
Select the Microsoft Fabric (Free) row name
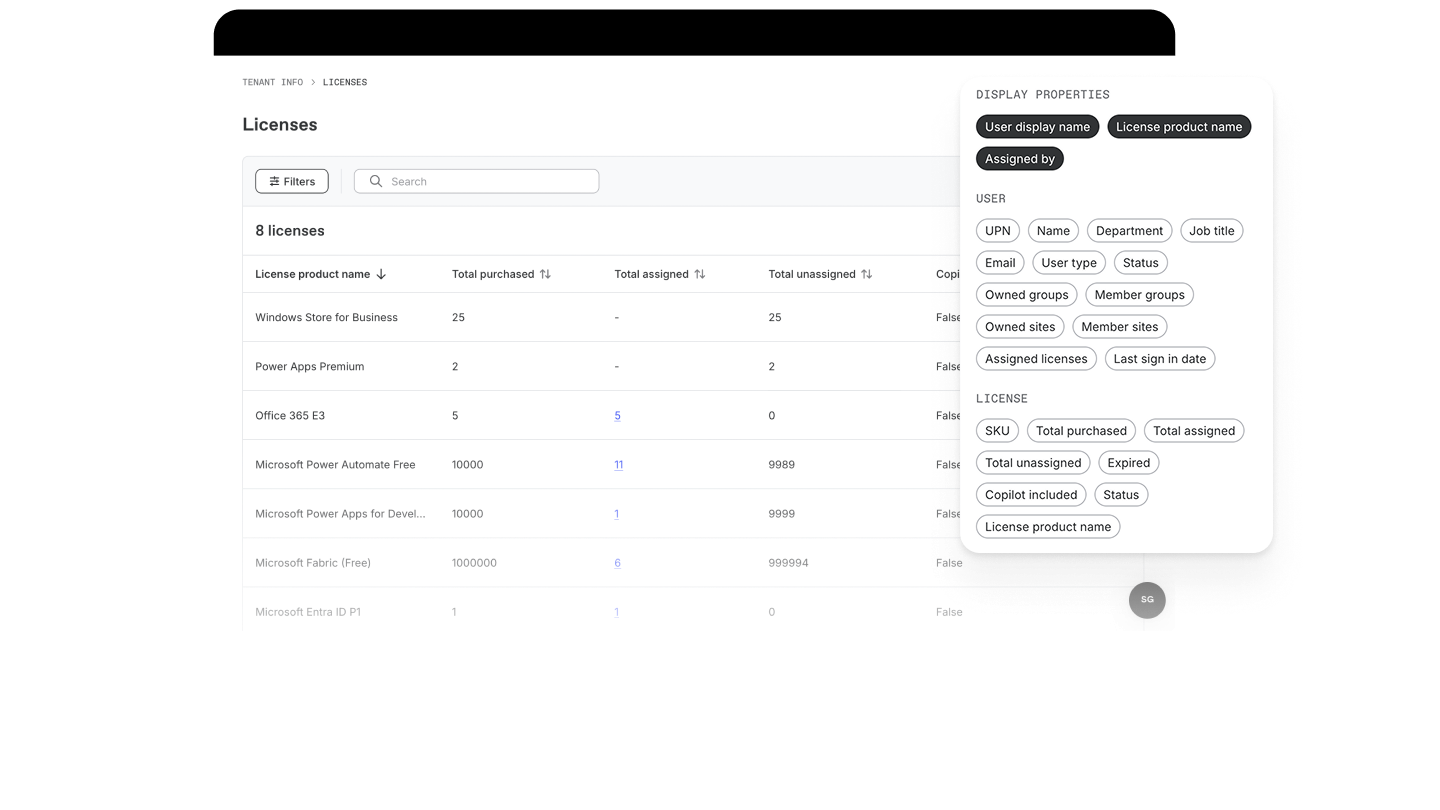(313, 563)
